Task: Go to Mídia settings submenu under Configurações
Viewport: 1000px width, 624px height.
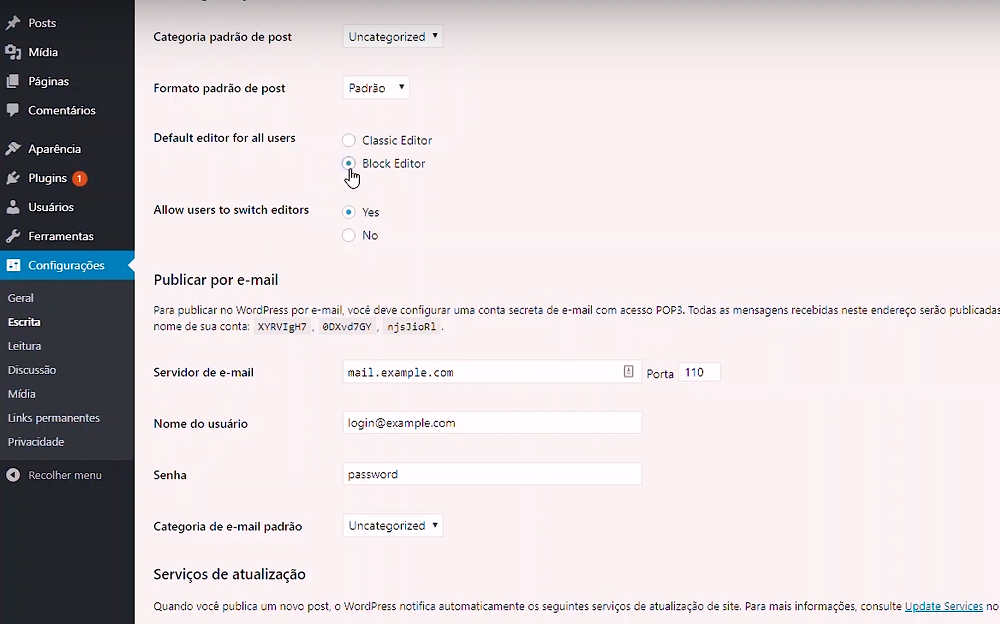Action: (22, 394)
